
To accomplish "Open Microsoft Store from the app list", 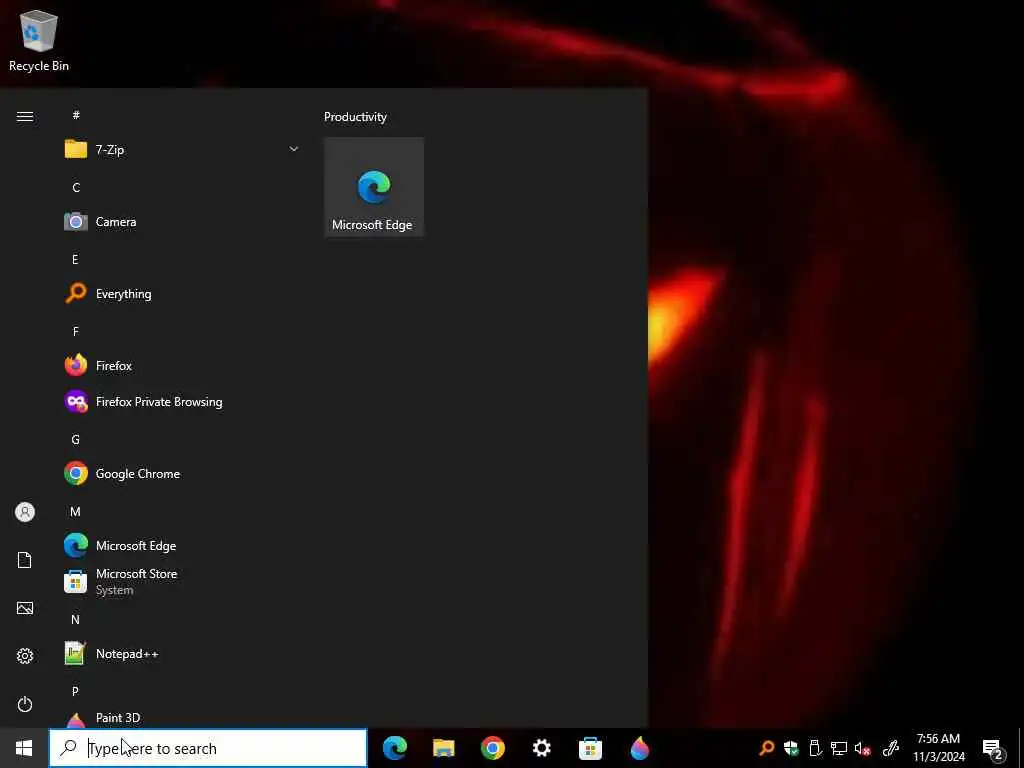I will pyautogui.click(x=182, y=581).
